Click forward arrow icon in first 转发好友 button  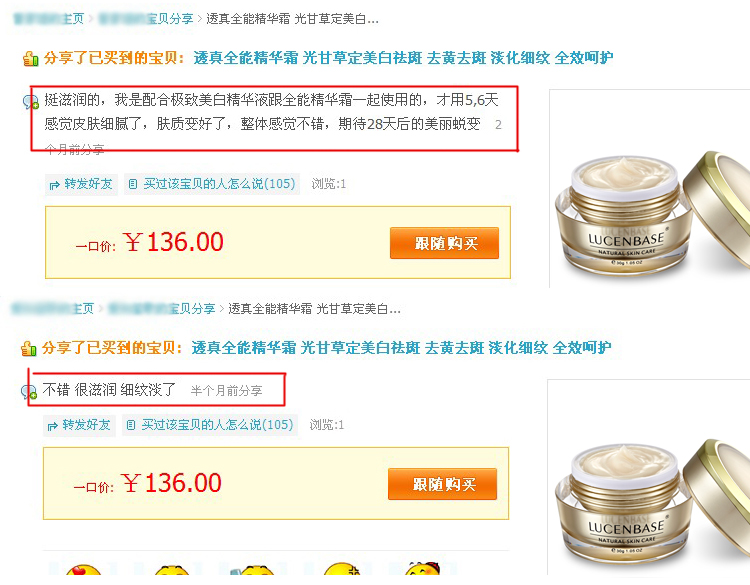[55, 185]
